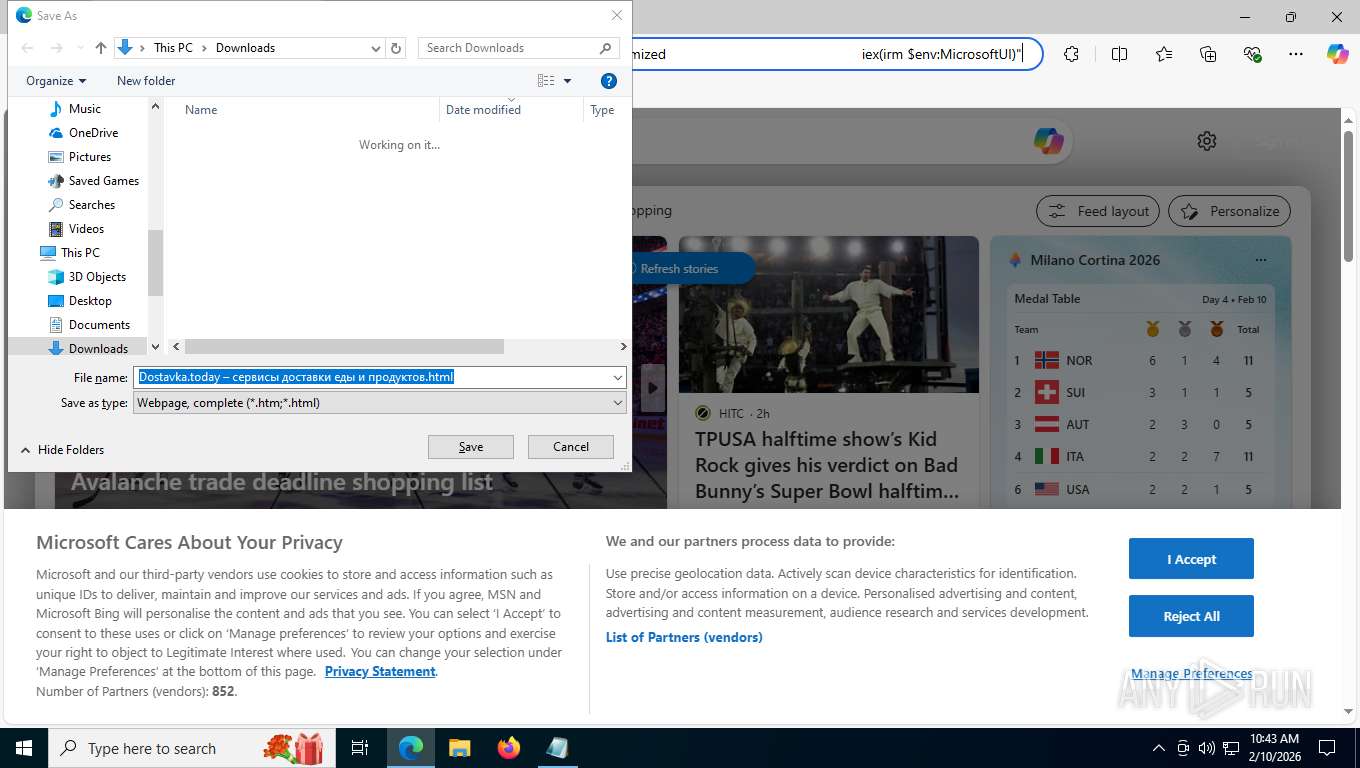The height and width of the screenshot is (768, 1360).
Task: Click Reject All on privacy banner
Action: point(1191,616)
